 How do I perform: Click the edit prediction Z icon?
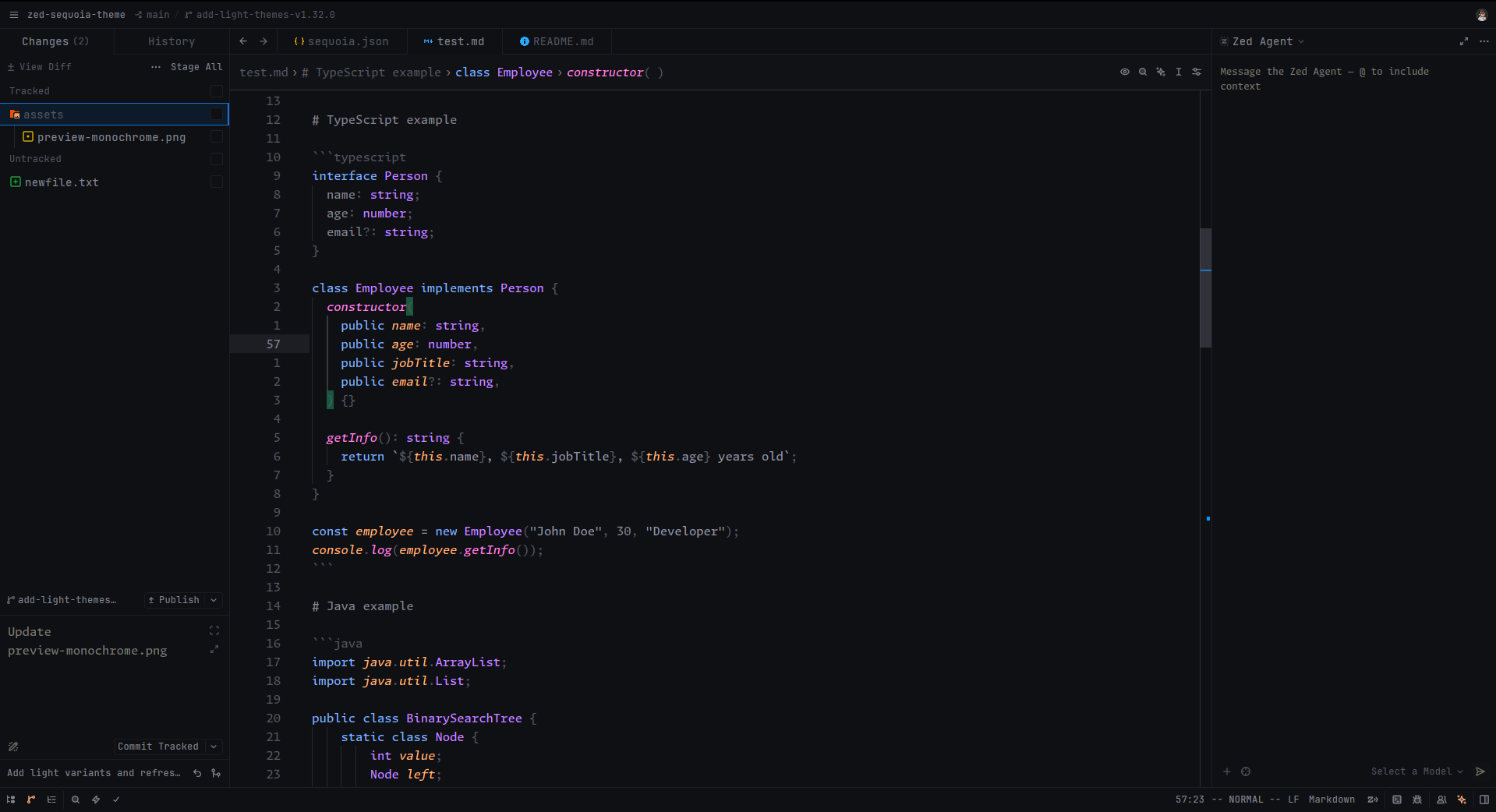1373,800
